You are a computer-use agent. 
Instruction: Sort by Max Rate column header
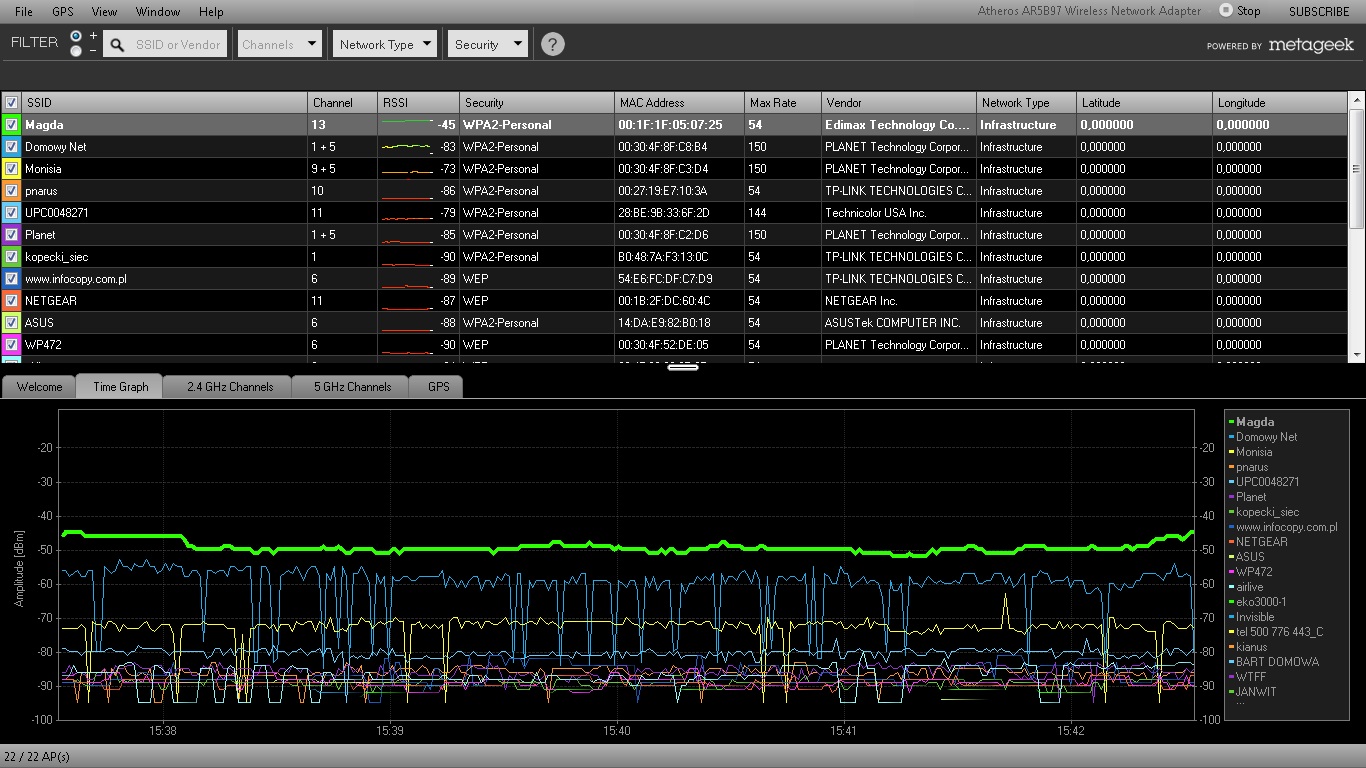click(783, 102)
